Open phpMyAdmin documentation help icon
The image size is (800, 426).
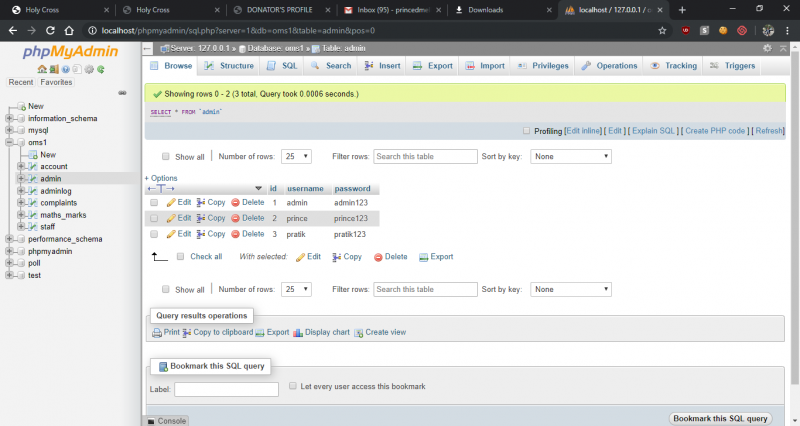coord(65,69)
